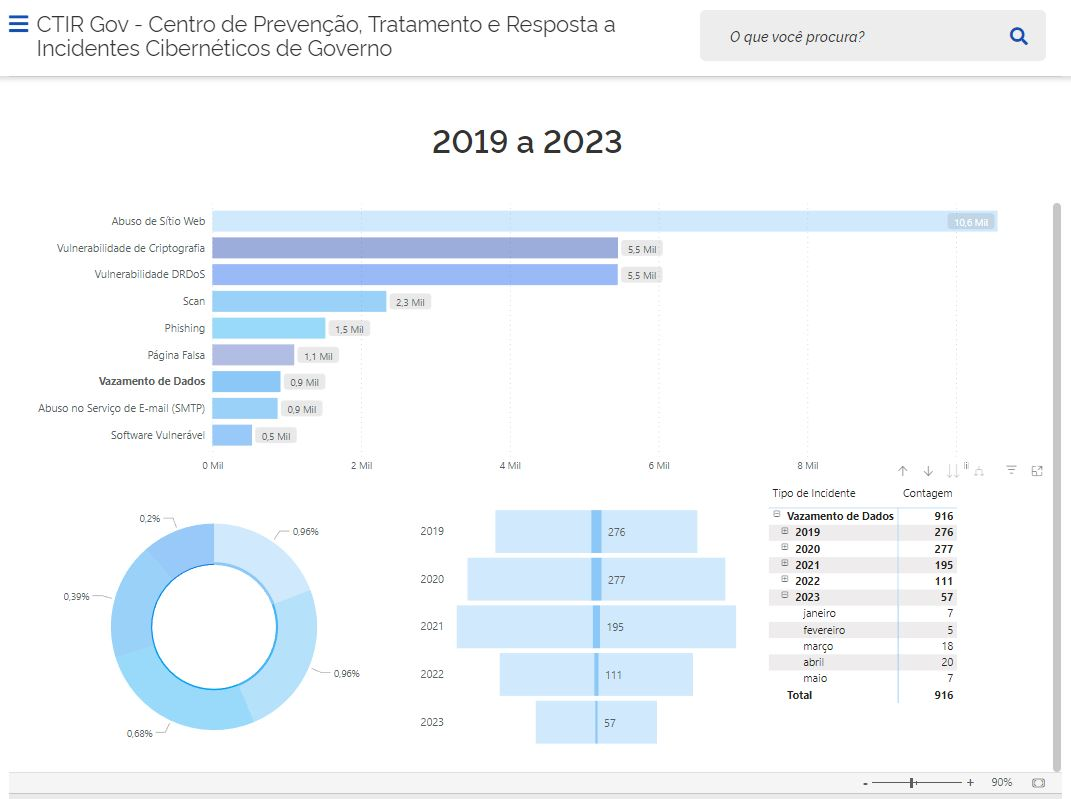Click the go to next level double-arrow icon
1071x799 pixels.
[x=953, y=471]
